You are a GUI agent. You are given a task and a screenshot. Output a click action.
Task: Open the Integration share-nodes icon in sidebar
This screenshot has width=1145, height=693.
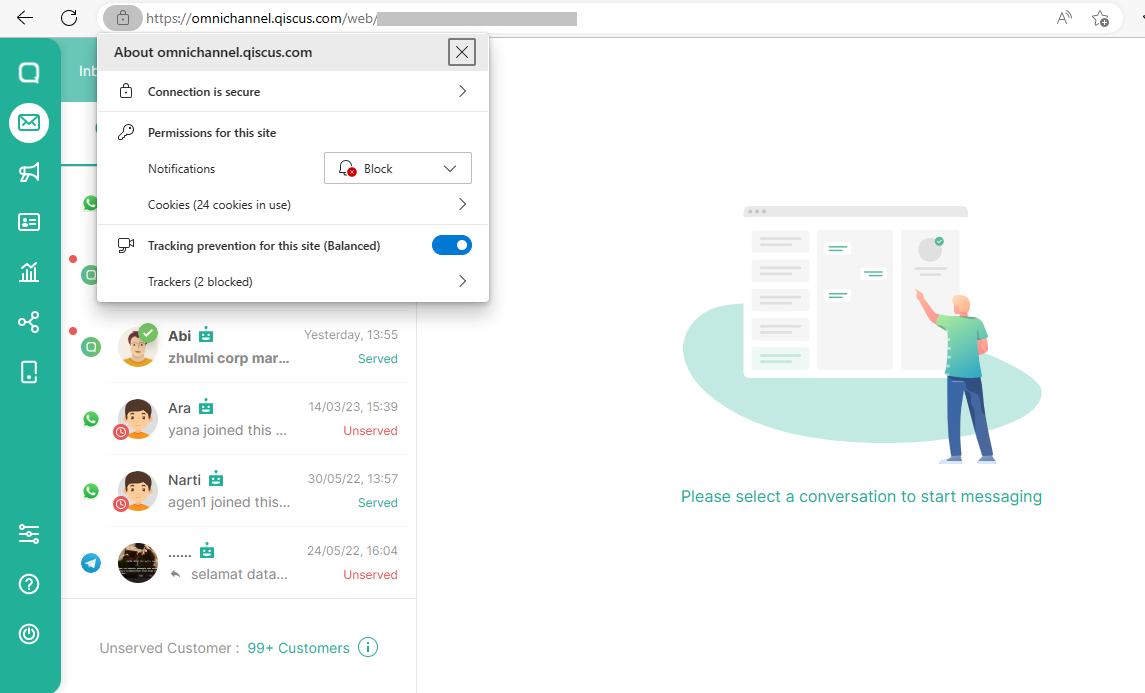pyautogui.click(x=29, y=322)
